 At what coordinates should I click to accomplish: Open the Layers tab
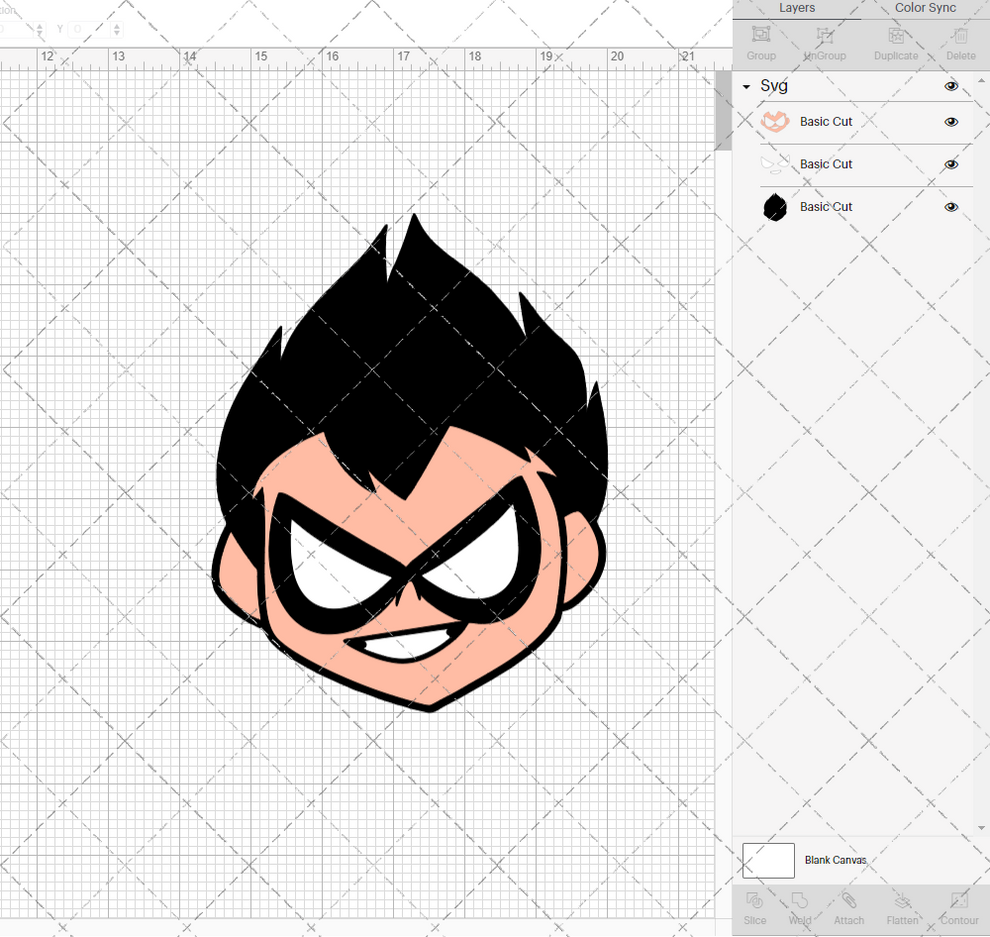tap(797, 8)
